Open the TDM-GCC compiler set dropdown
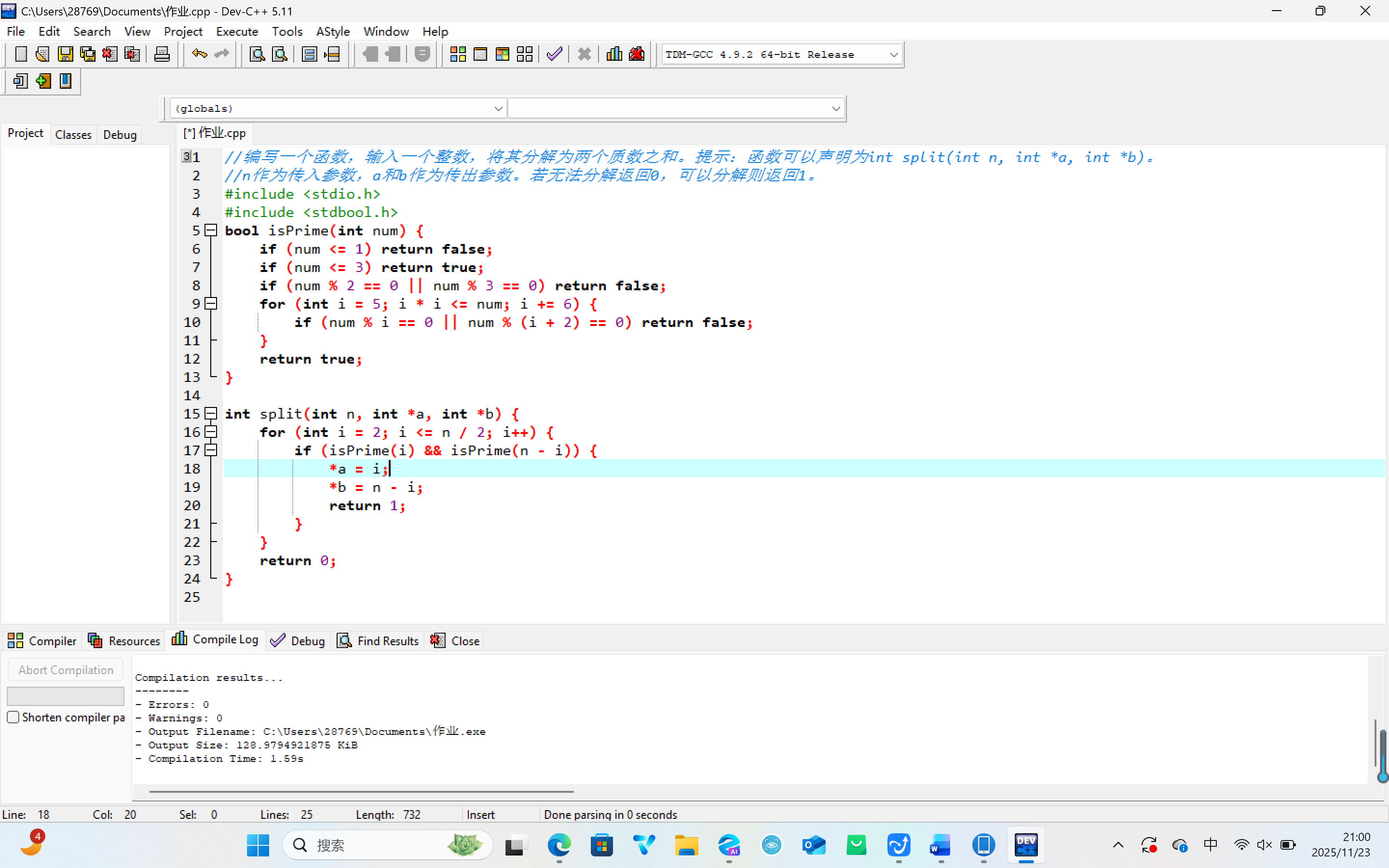Viewport: 1389px width, 868px height. [893, 54]
